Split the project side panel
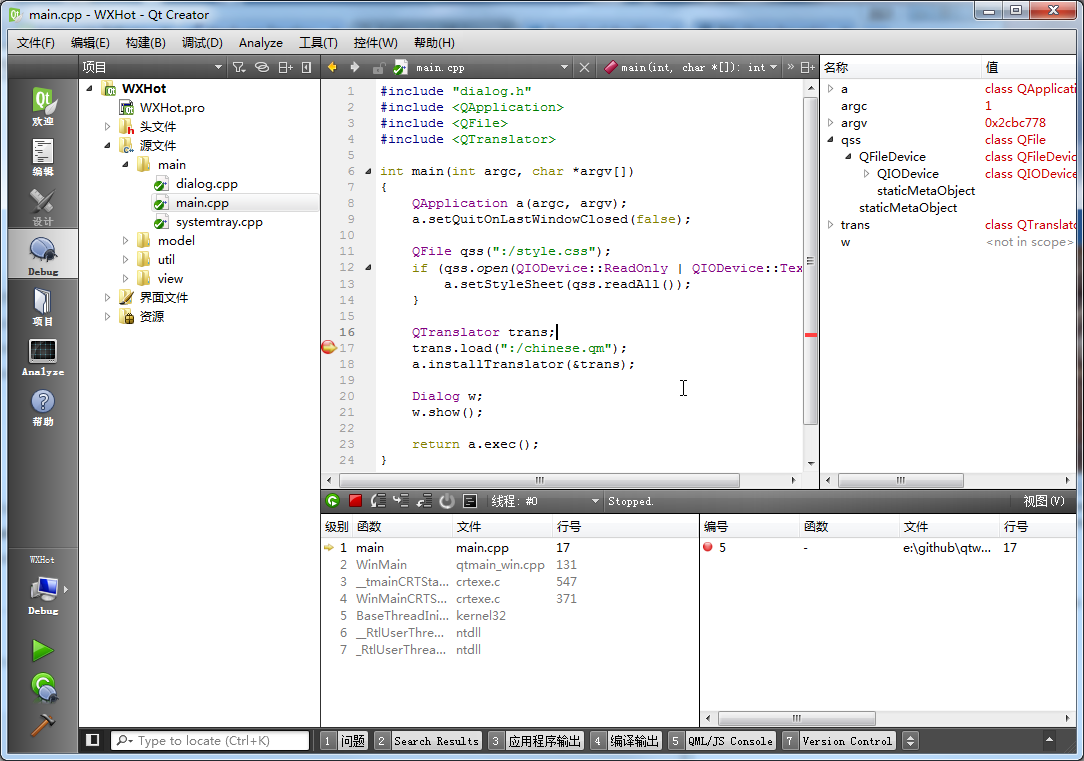Image resolution: width=1084 pixels, height=761 pixels. coord(286,67)
